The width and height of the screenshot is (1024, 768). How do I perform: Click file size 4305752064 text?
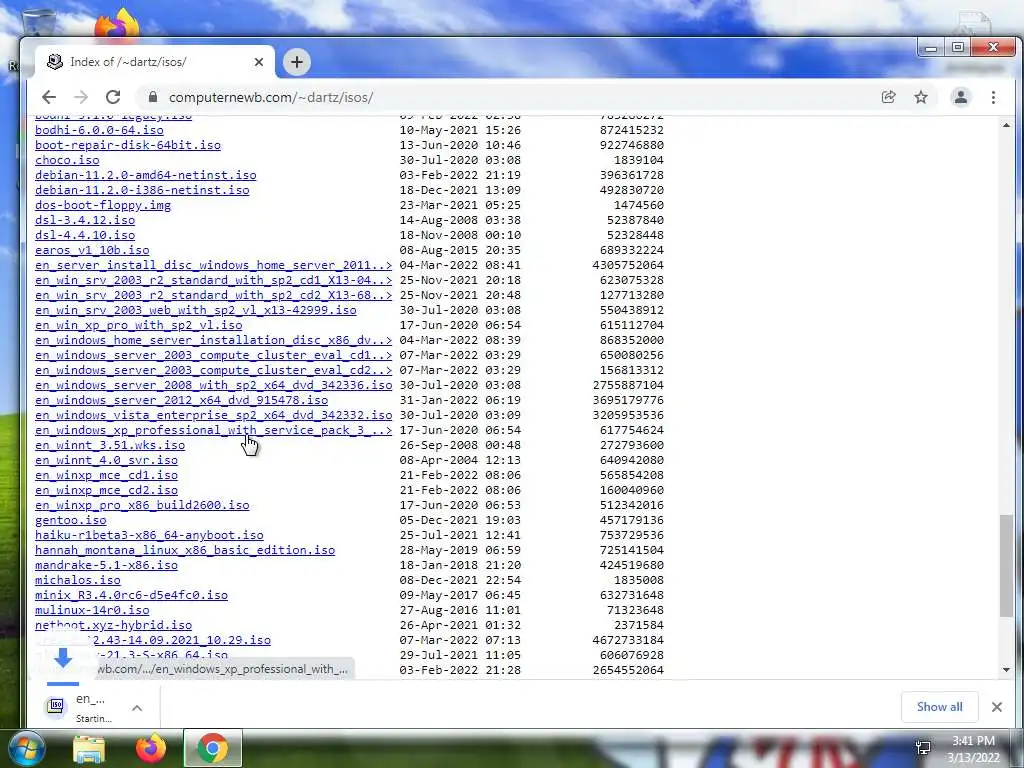628,265
